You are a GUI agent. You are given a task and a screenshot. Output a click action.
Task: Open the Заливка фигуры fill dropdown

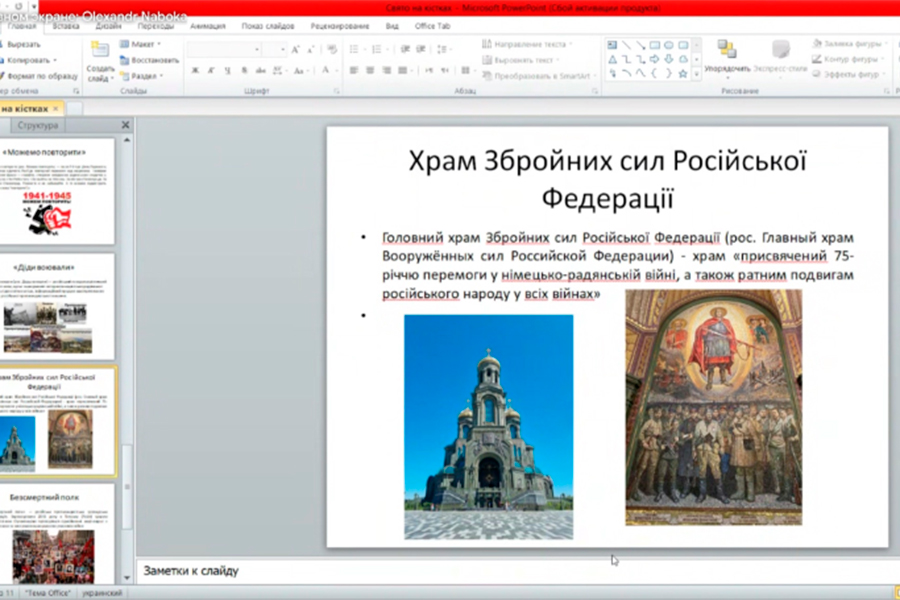[x=850, y=44]
